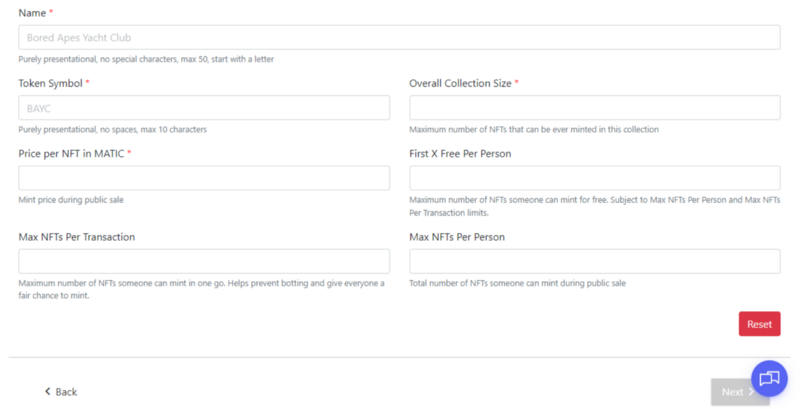Click the "Price per NFT in MATIC" label
Screen dimensions: 800x409
(x=71, y=153)
